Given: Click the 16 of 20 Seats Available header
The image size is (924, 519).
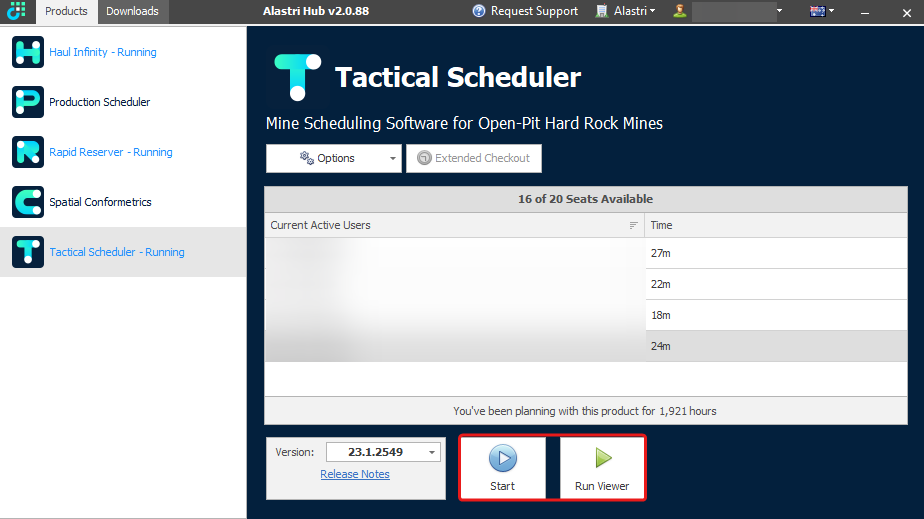Looking at the screenshot, I should [586, 199].
